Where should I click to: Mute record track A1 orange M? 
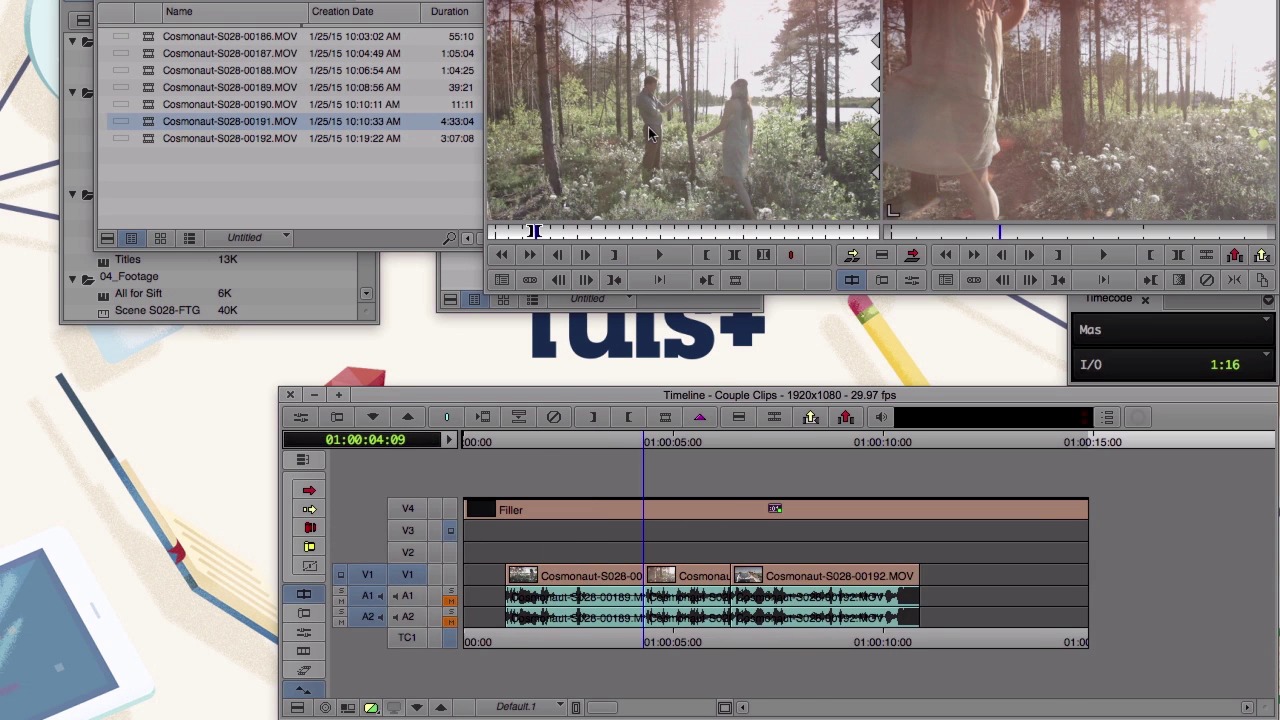point(450,601)
